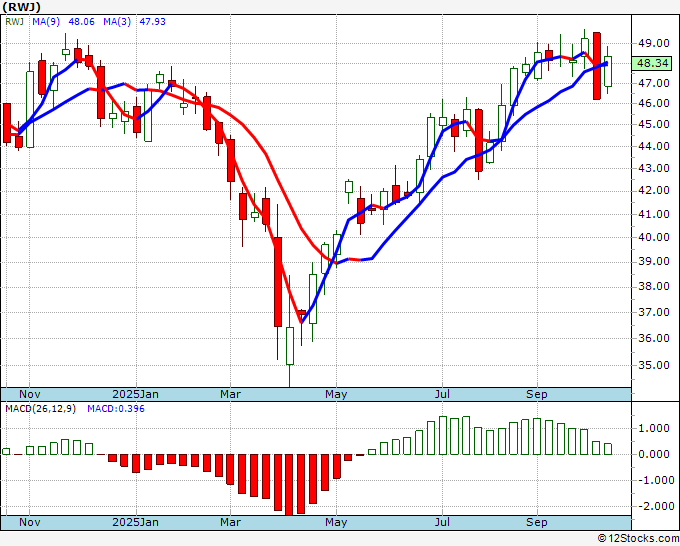The image size is (680, 546).
Task: Click the 42.00 price axis label
Action: click(x=653, y=190)
